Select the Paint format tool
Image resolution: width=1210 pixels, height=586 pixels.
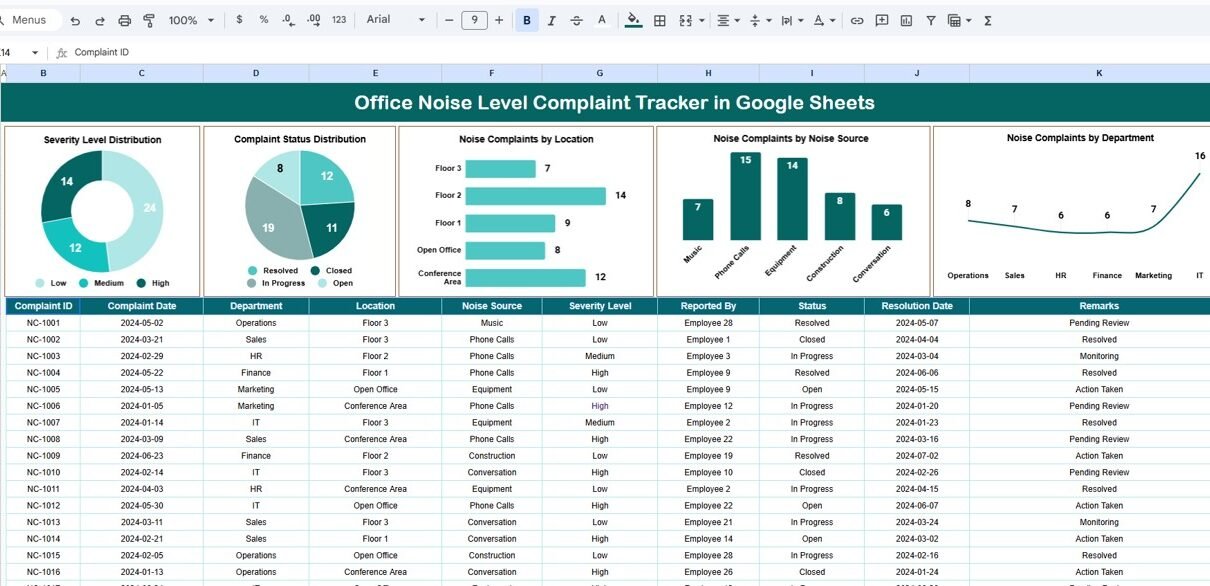point(149,20)
